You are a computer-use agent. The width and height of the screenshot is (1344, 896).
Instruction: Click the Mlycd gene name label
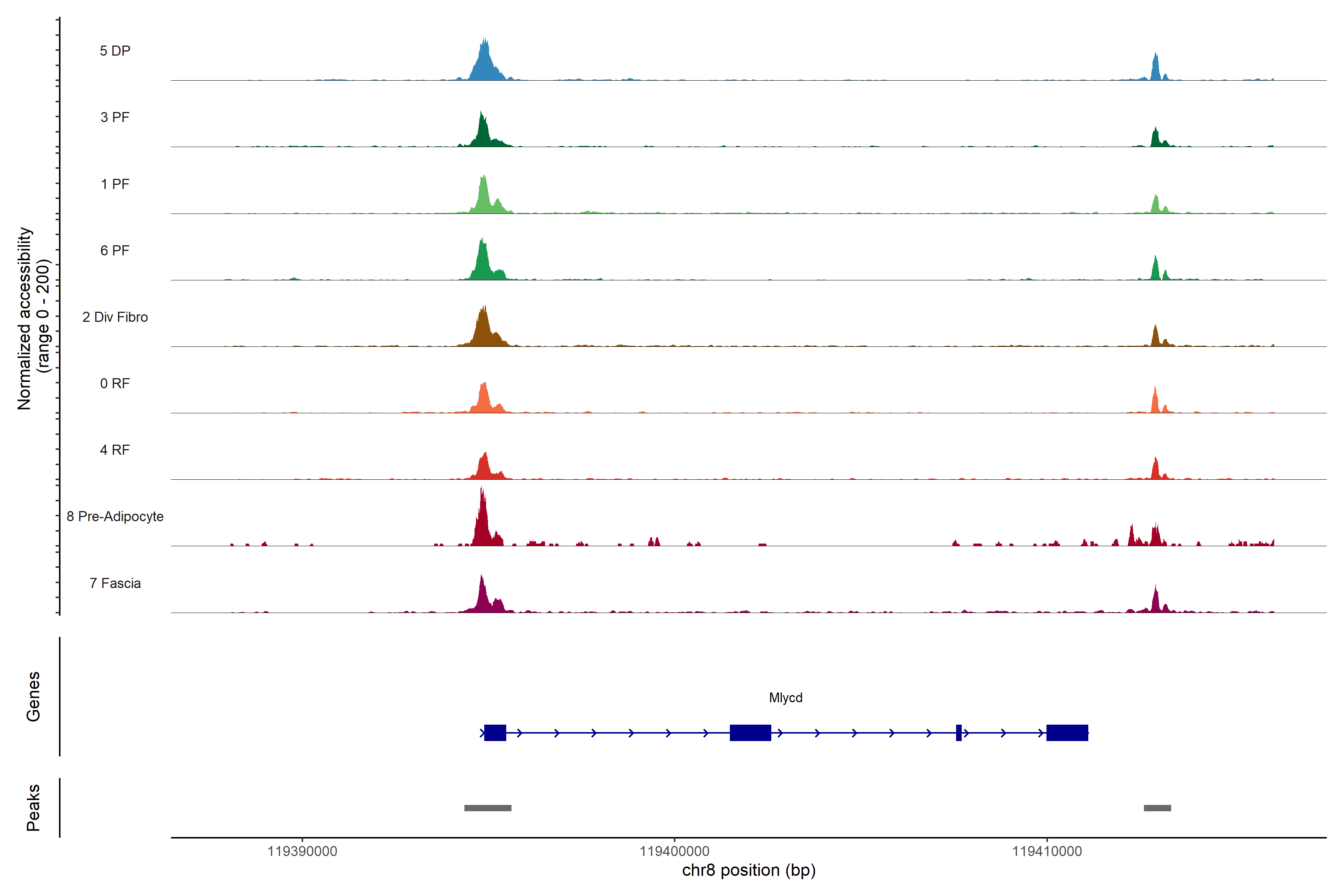pyautogui.click(x=786, y=698)
